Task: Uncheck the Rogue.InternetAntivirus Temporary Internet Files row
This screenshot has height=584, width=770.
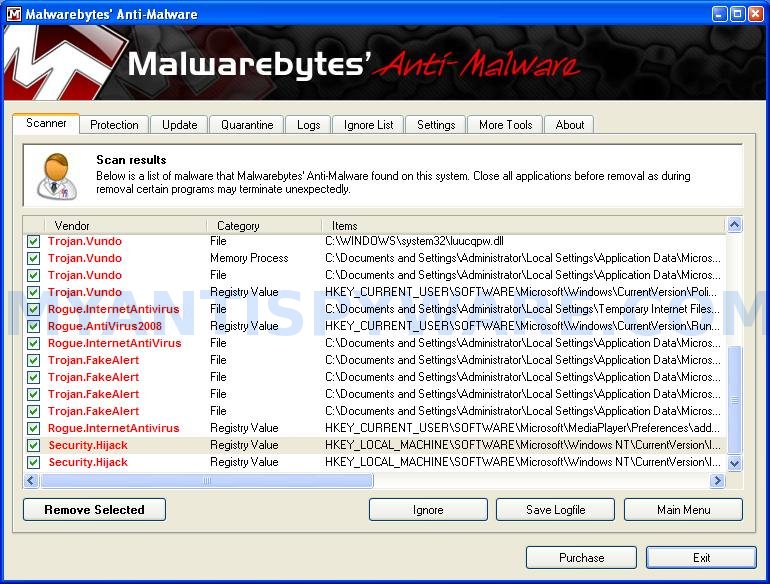Action: pyautogui.click(x=33, y=309)
